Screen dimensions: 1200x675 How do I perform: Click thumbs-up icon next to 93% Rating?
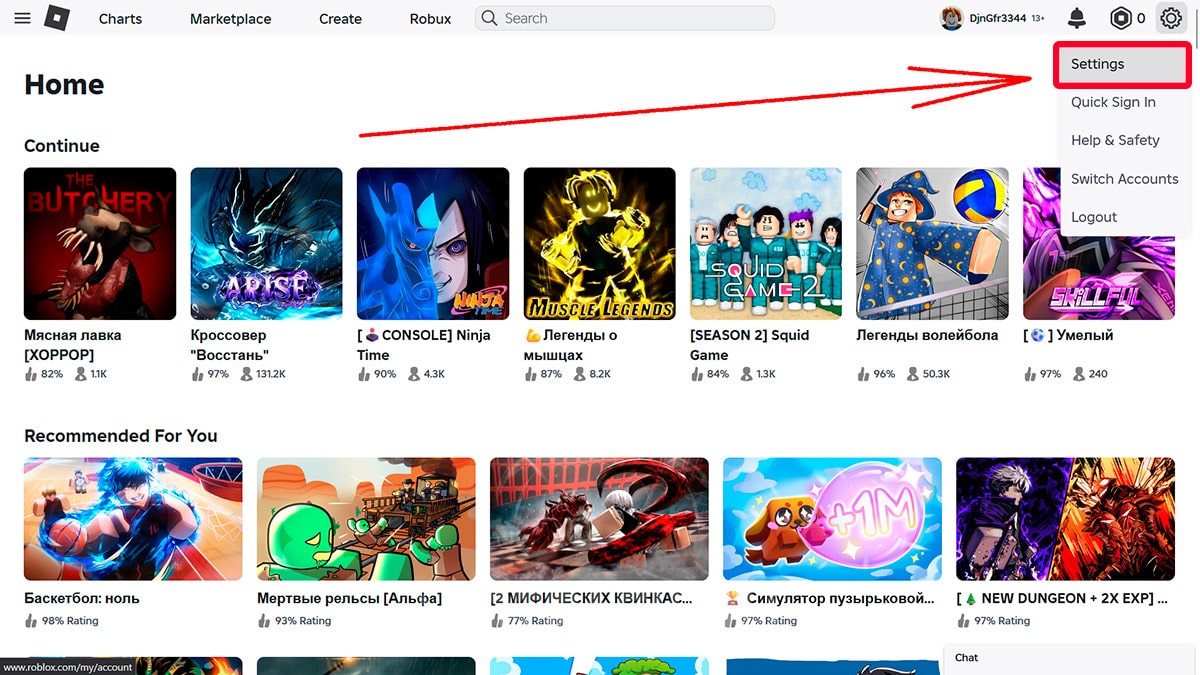[264, 621]
